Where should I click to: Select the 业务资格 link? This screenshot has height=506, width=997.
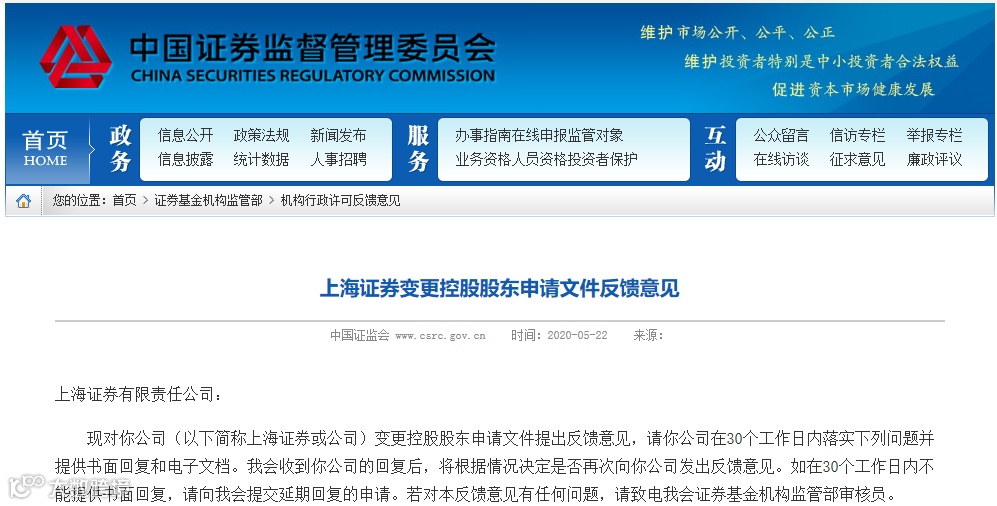point(483,159)
